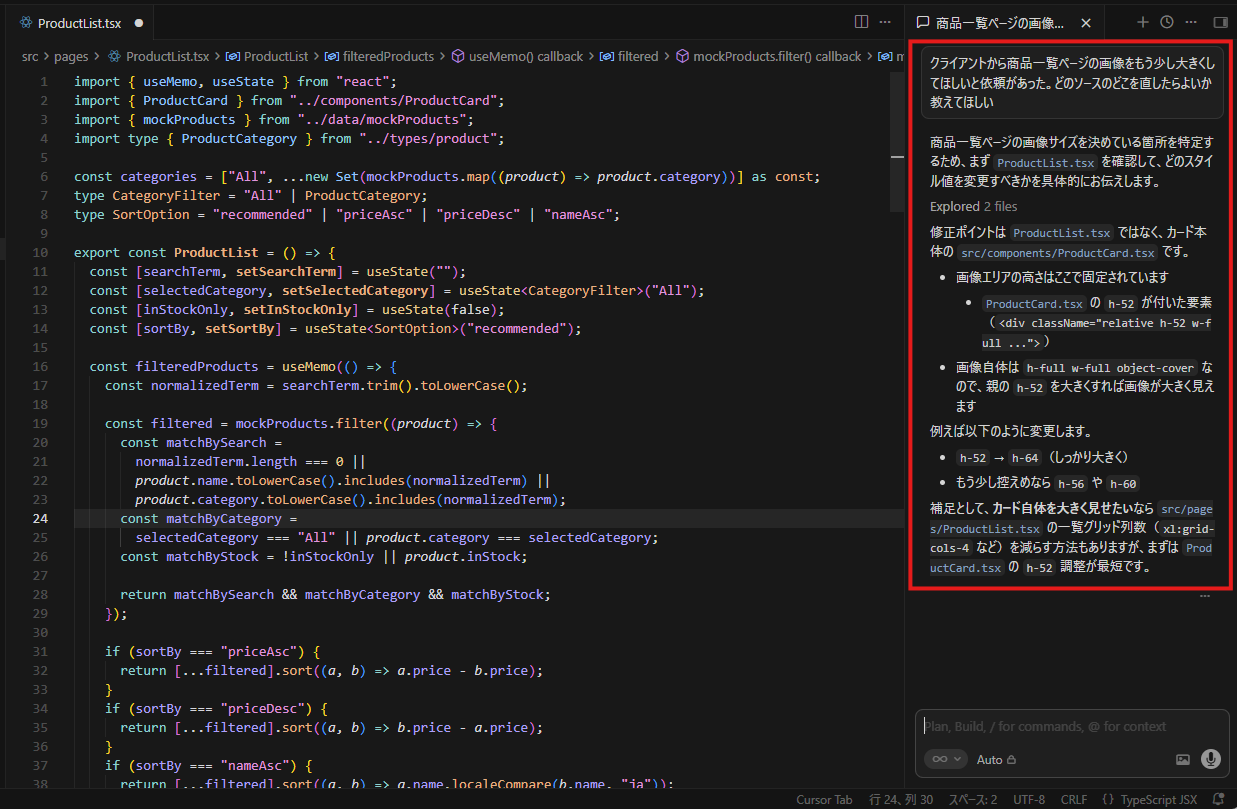
Task: Open agent mode dropdown with infinity icon
Action: (x=946, y=759)
